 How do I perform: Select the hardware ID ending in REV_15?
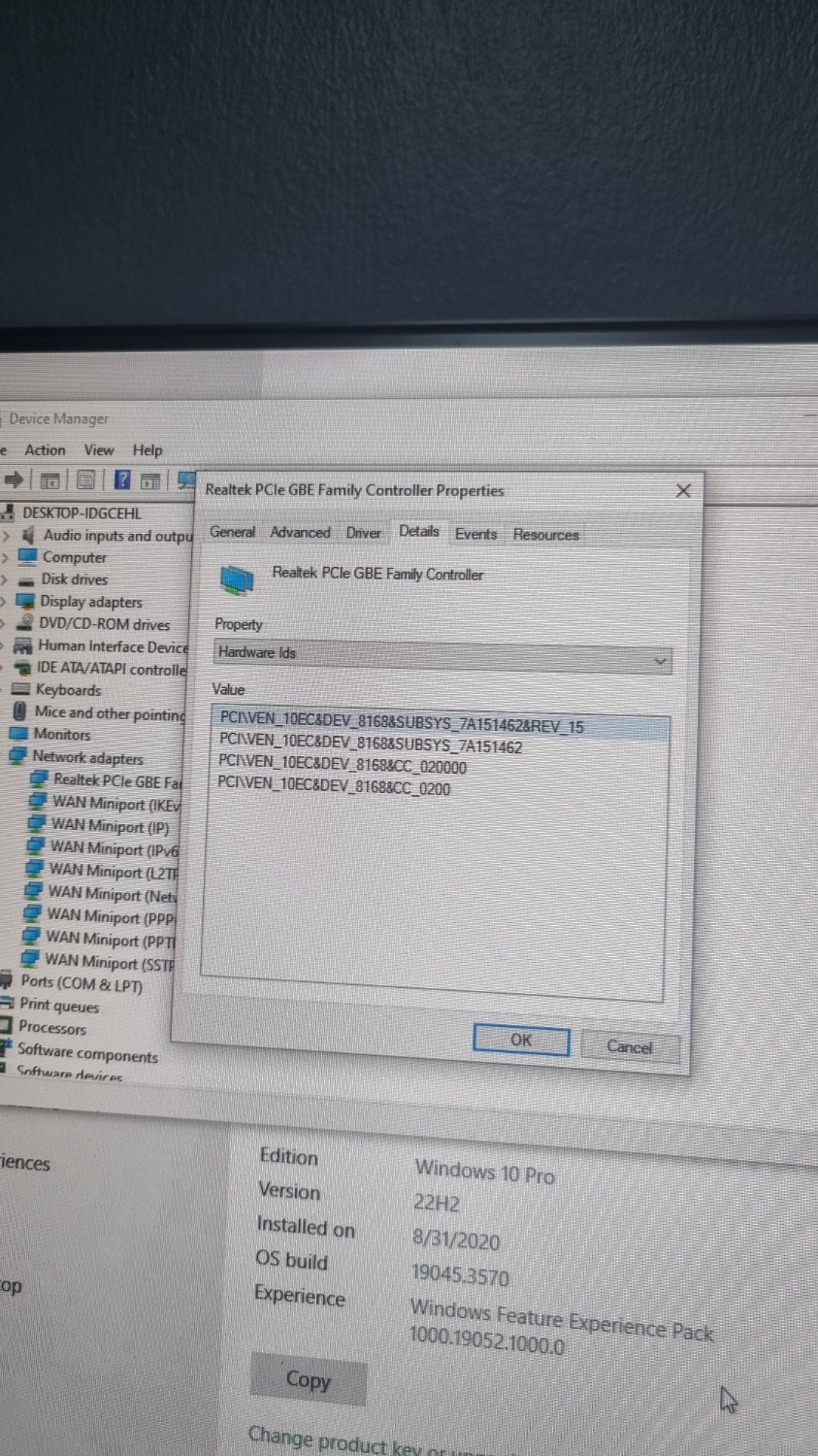442,725
